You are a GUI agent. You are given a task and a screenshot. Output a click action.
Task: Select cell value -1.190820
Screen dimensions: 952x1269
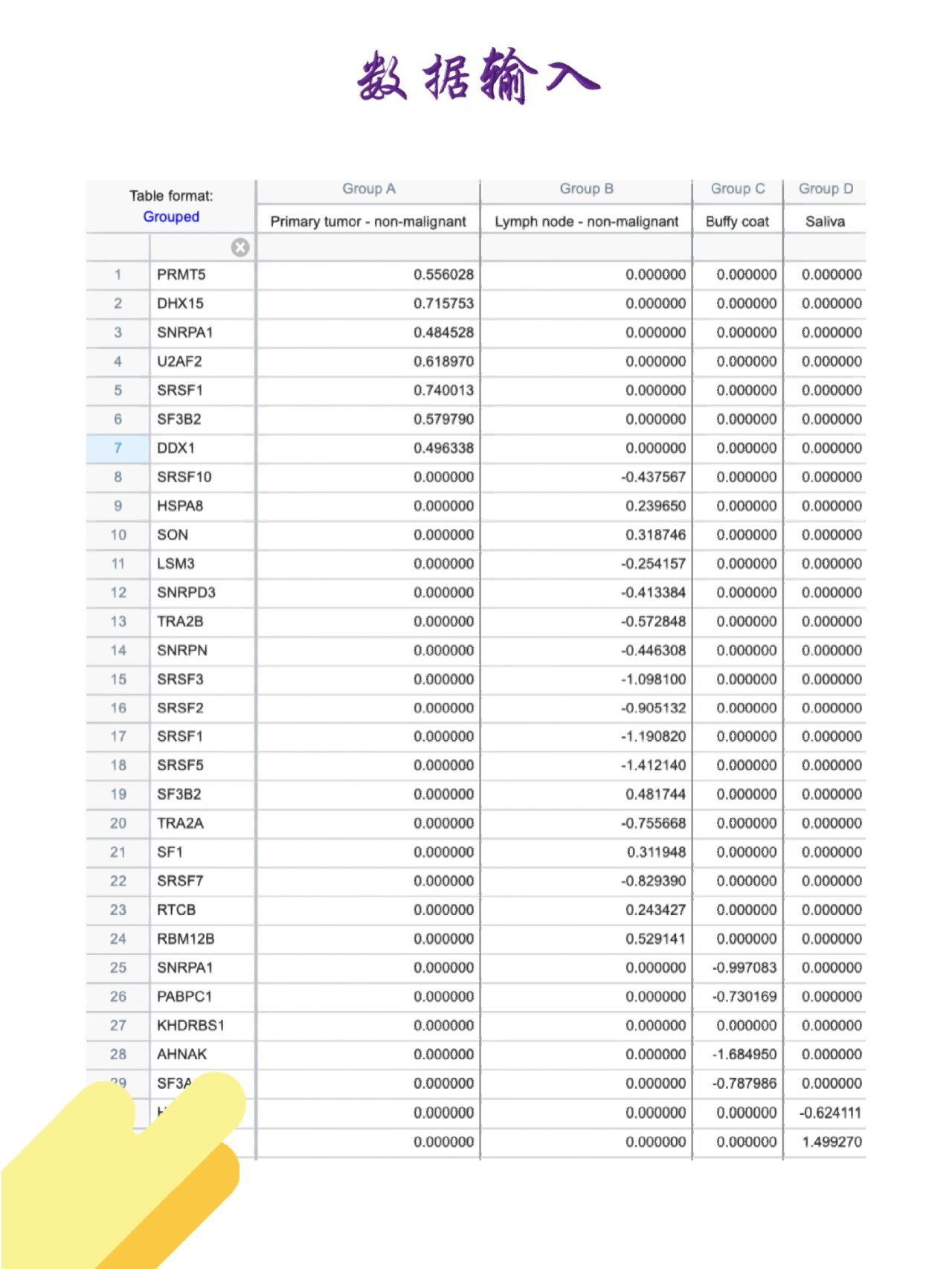(x=654, y=736)
